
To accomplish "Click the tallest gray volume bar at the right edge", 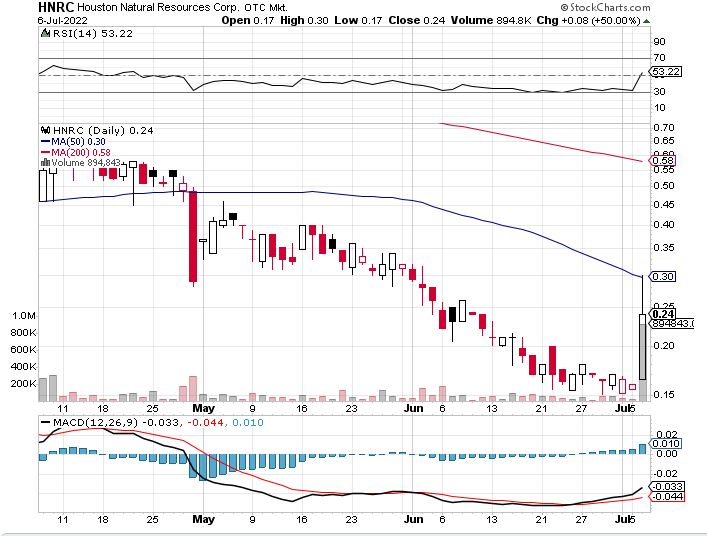I will (x=643, y=363).
